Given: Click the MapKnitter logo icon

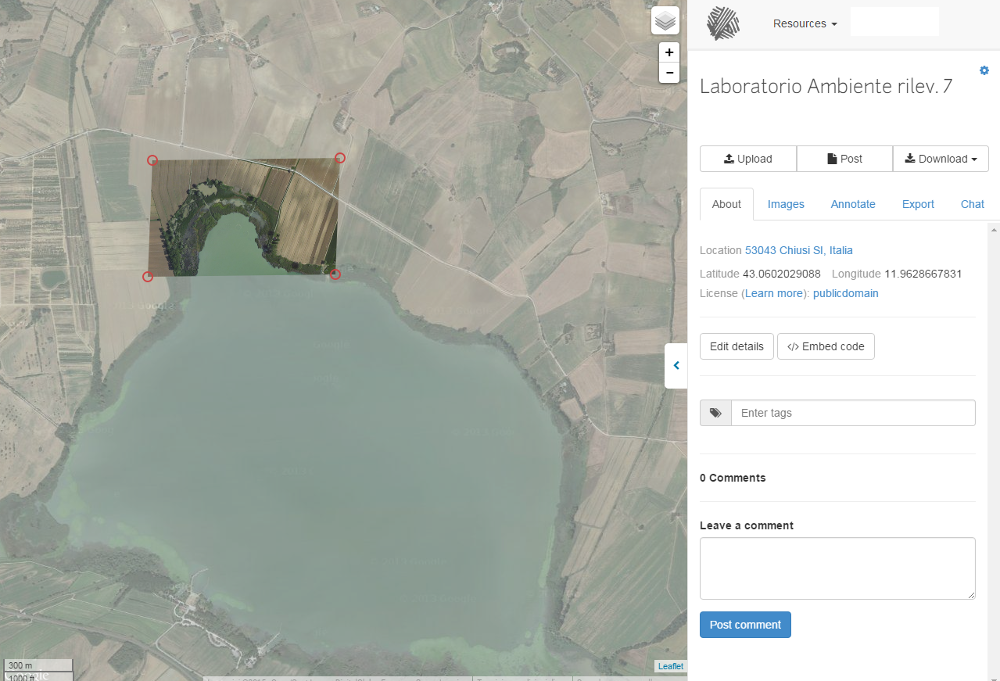Looking at the screenshot, I should point(723,23).
